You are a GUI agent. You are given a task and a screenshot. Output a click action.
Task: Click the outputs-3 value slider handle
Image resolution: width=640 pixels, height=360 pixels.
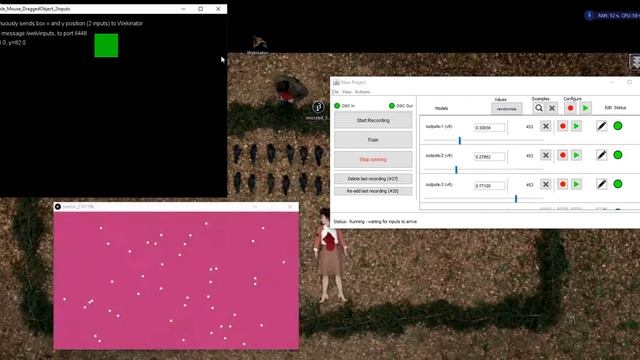516,199
